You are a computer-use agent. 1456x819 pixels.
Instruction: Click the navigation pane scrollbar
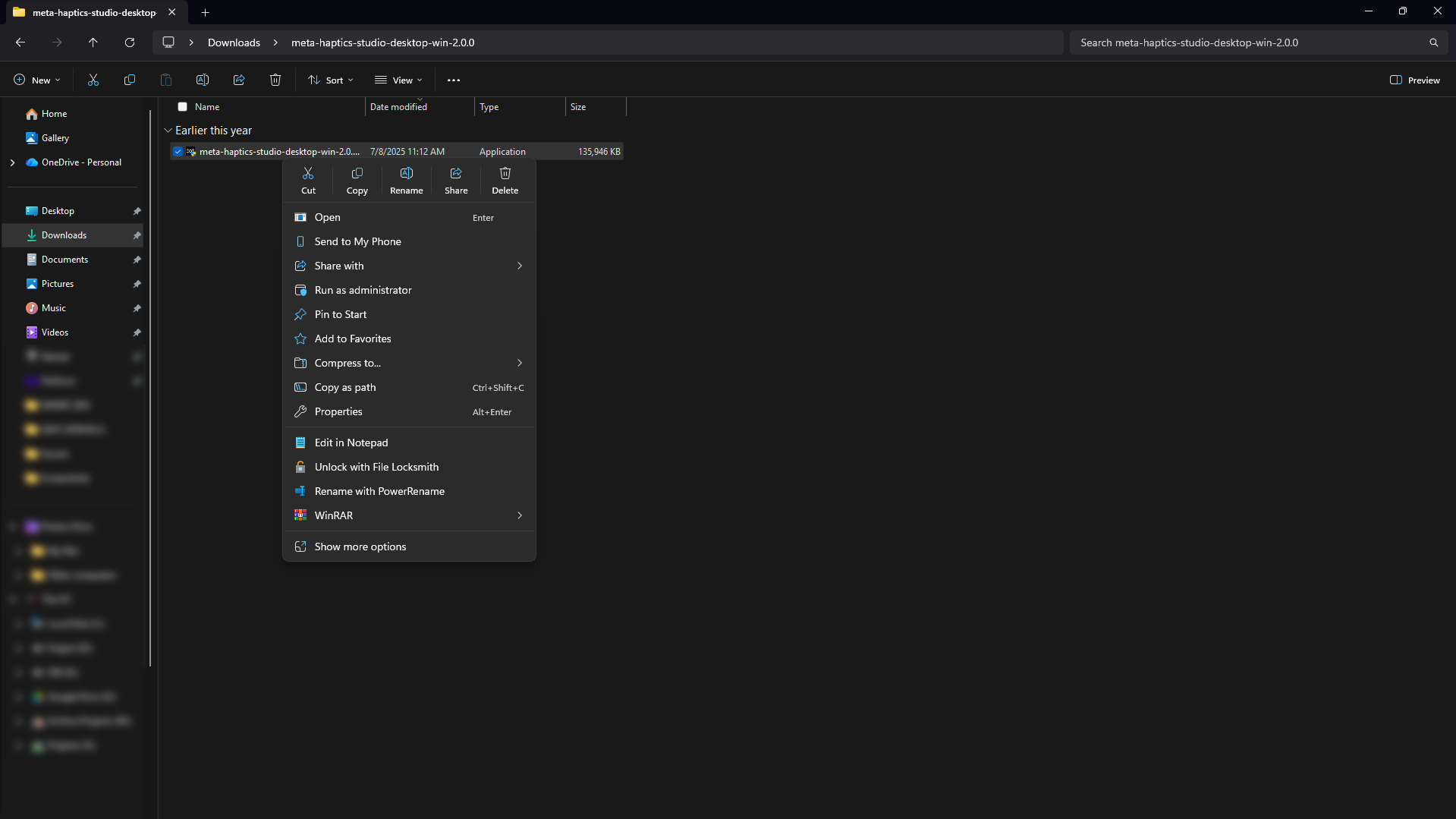click(x=150, y=387)
